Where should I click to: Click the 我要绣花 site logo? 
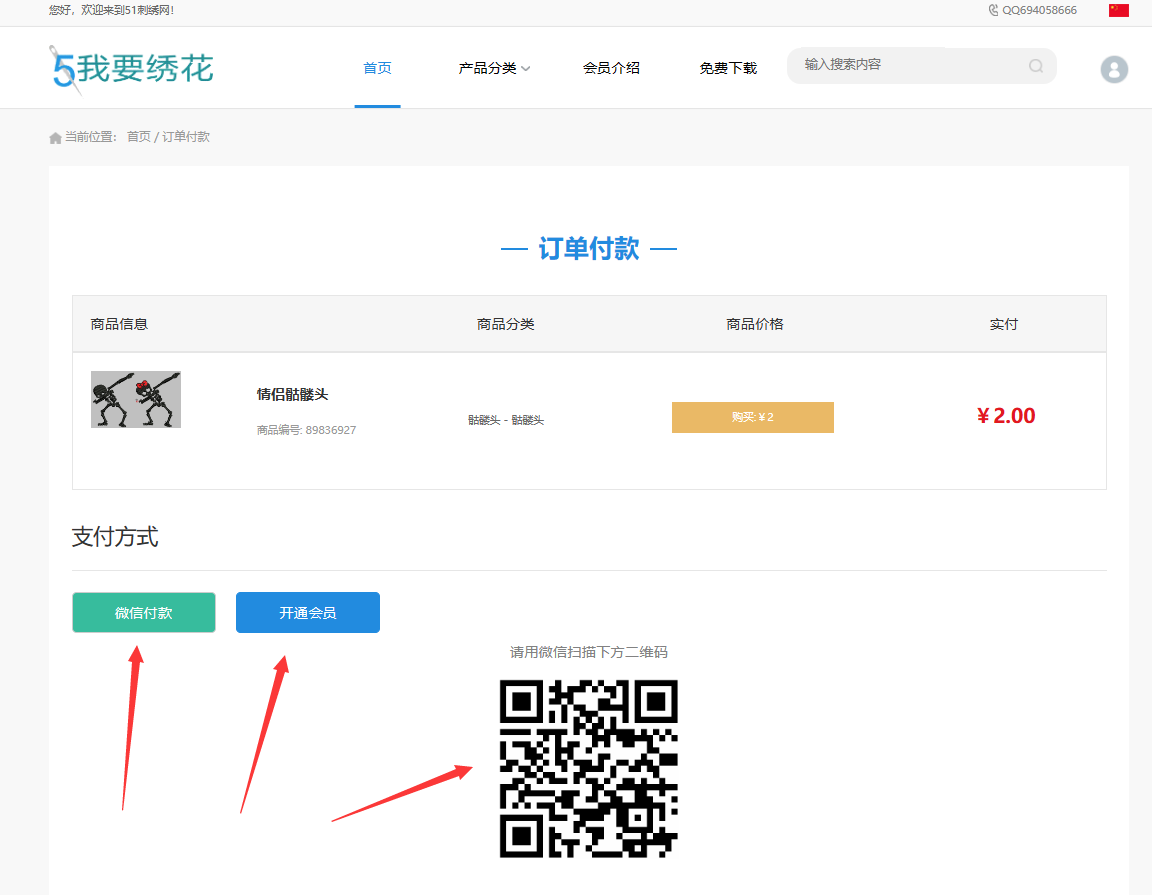pyautogui.click(x=131, y=70)
